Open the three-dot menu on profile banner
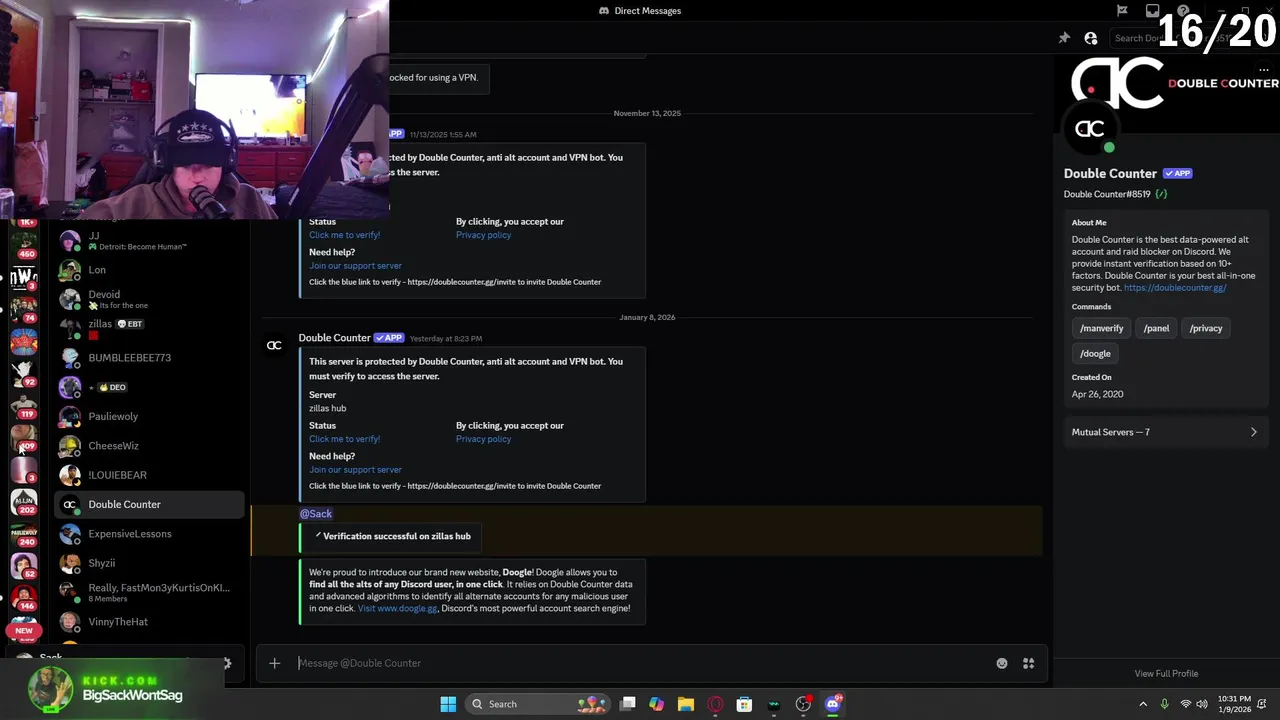This screenshot has width=1280, height=720. [x=1264, y=70]
